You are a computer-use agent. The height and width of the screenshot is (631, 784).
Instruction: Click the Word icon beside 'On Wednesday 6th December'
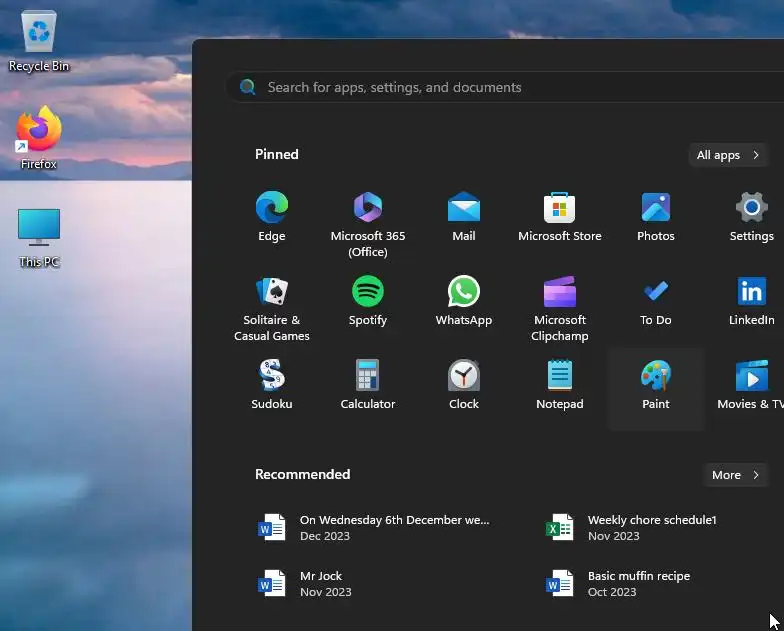pos(272,528)
